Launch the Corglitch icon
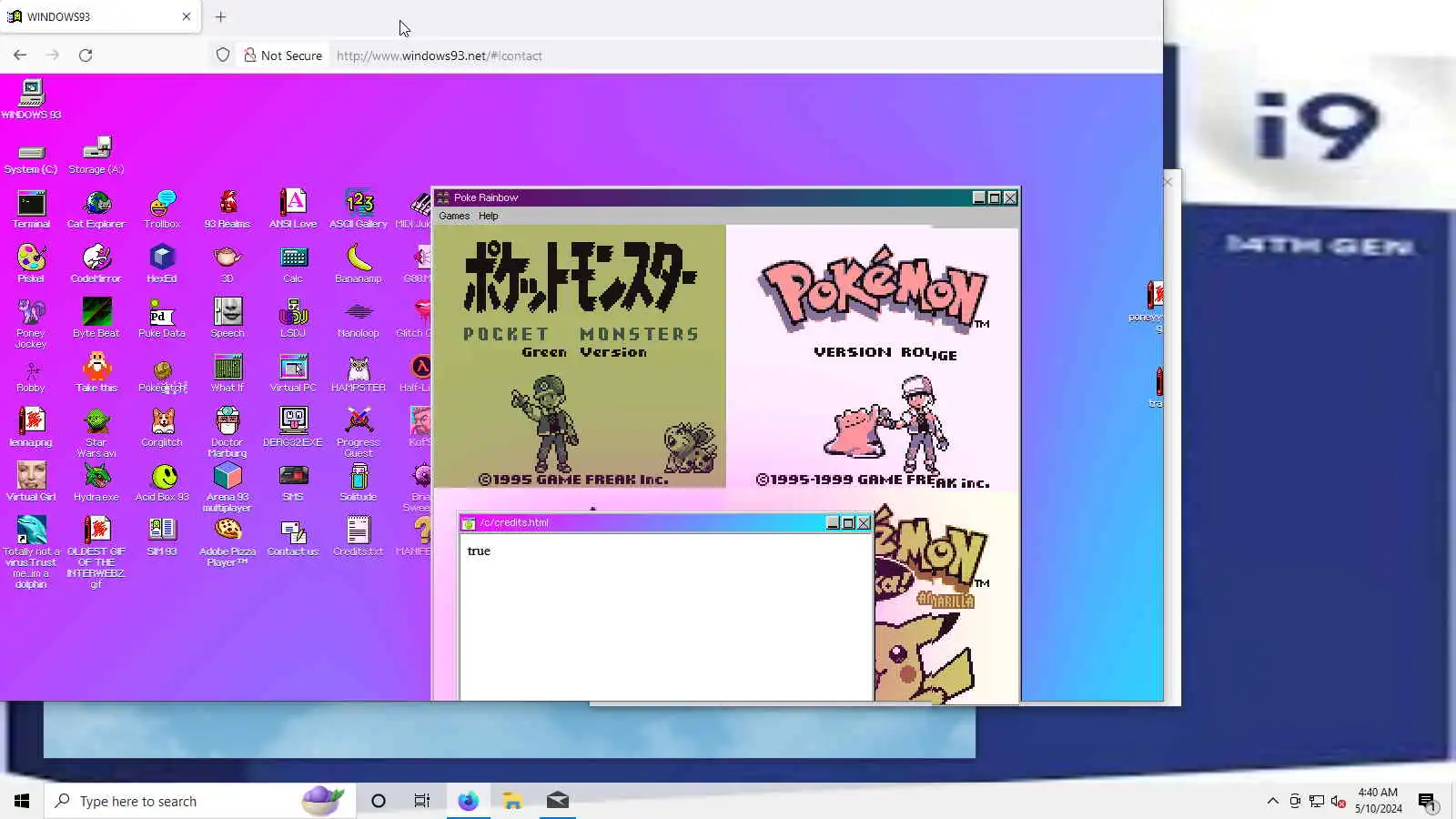 click(x=162, y=428)
